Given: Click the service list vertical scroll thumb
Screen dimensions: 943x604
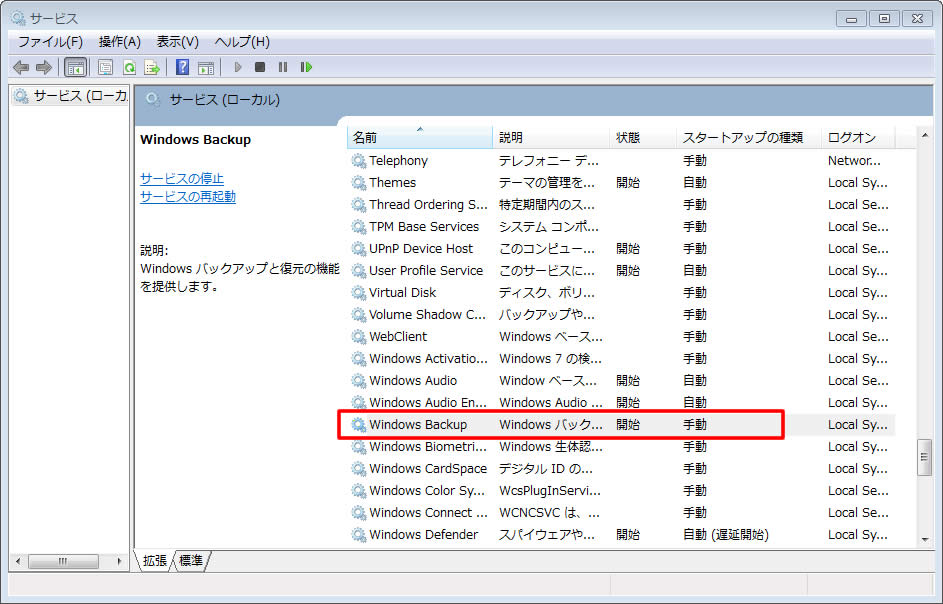Looking at the screenshot, I should pyautogui.click(x=924, y=458).
